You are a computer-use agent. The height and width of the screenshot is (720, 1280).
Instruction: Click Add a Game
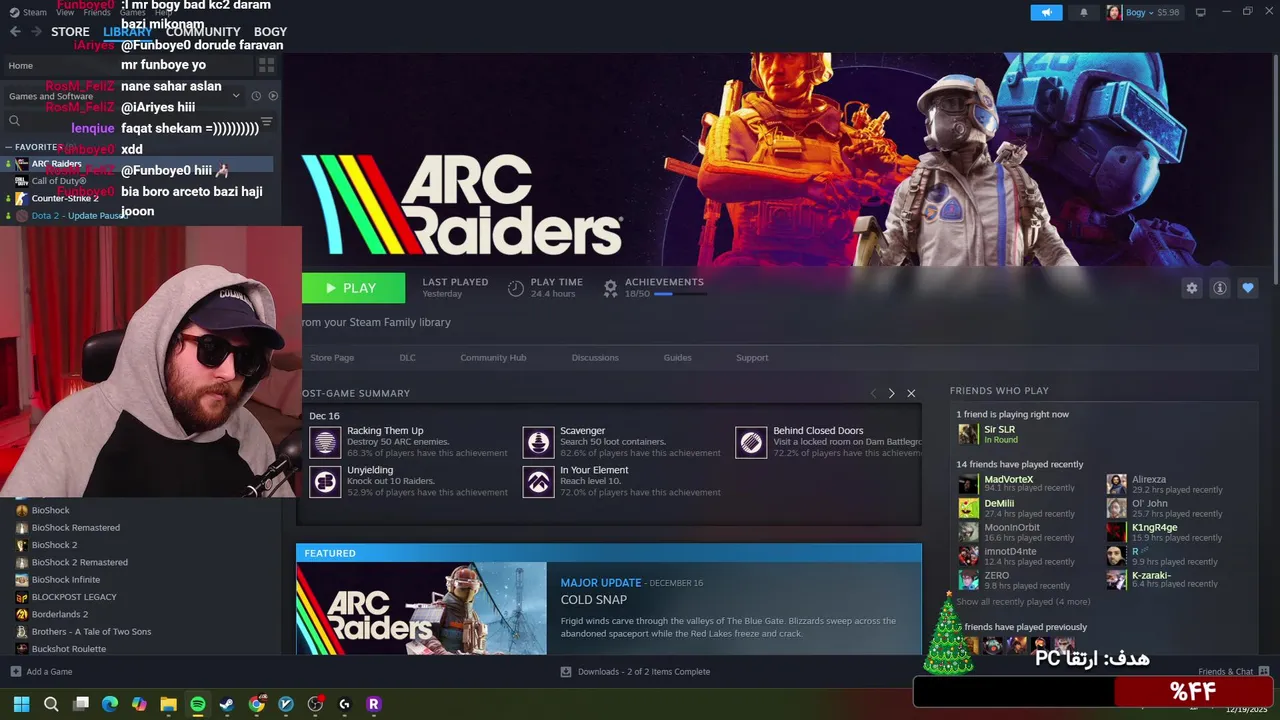(x=41, y=672)
